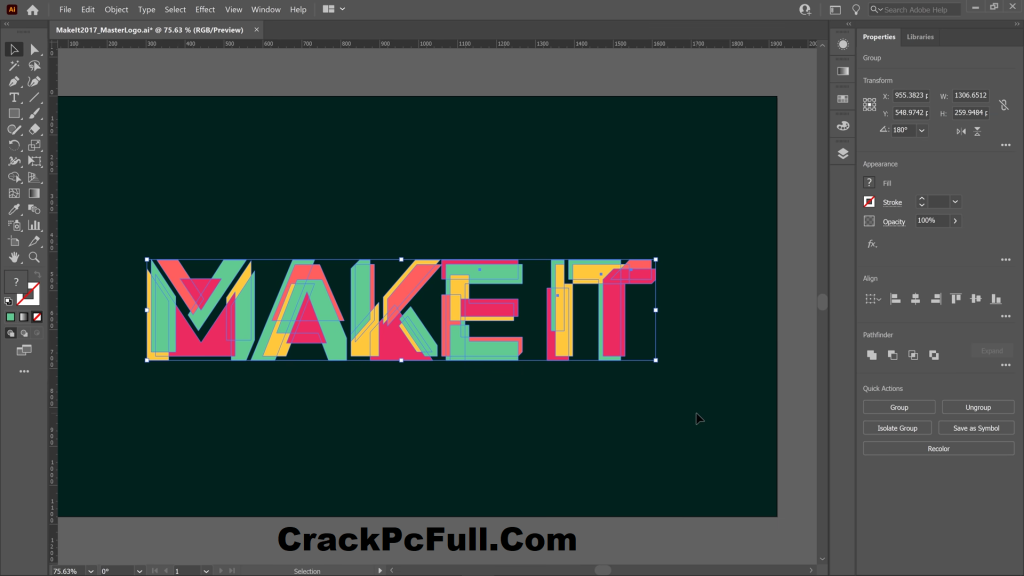The height and width of the screenshot is (576, 1024).
Task: Flip selection horizontally in Transform
Action: tap(961, 131)
